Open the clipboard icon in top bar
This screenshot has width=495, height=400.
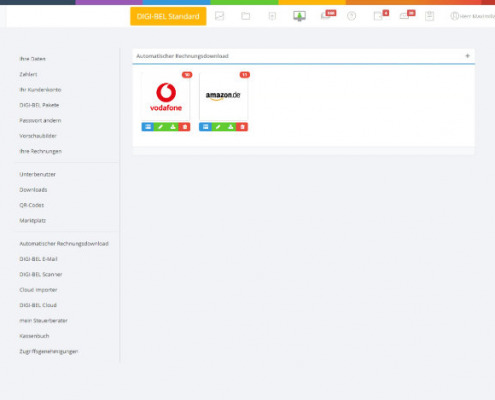click(x=429, y=16)
